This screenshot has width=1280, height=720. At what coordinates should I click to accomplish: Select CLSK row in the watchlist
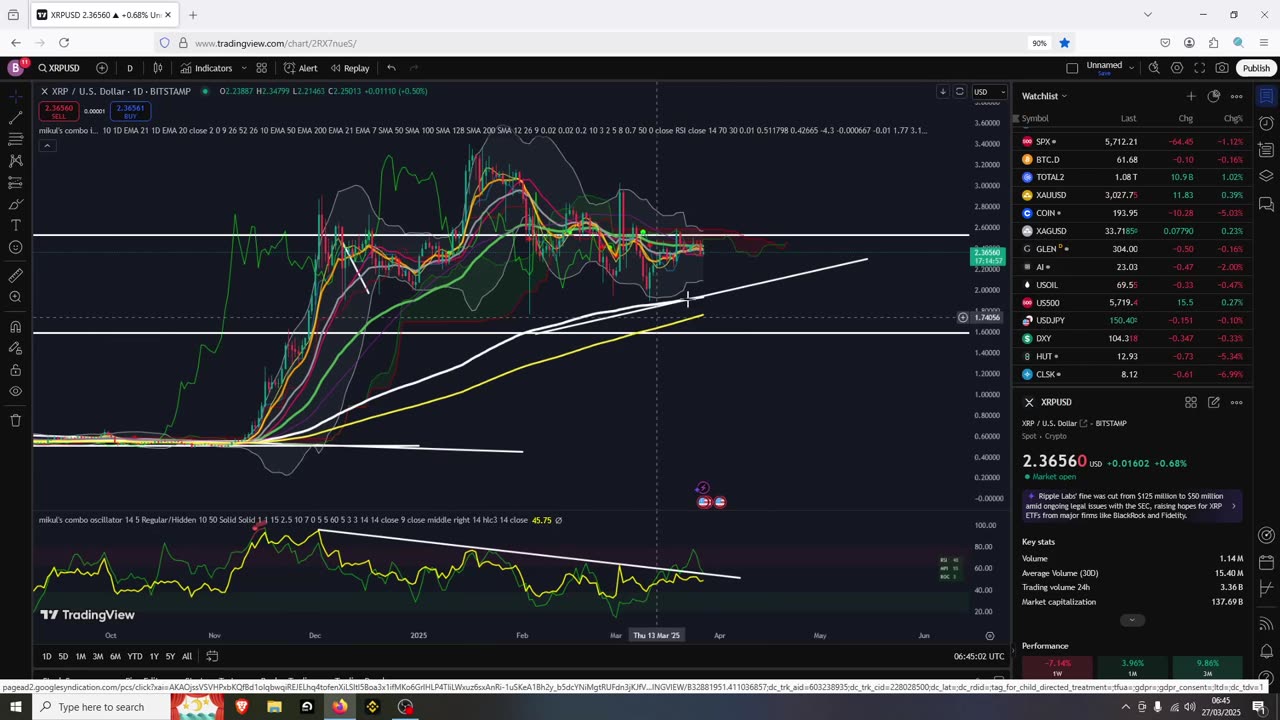[1132, 374]
